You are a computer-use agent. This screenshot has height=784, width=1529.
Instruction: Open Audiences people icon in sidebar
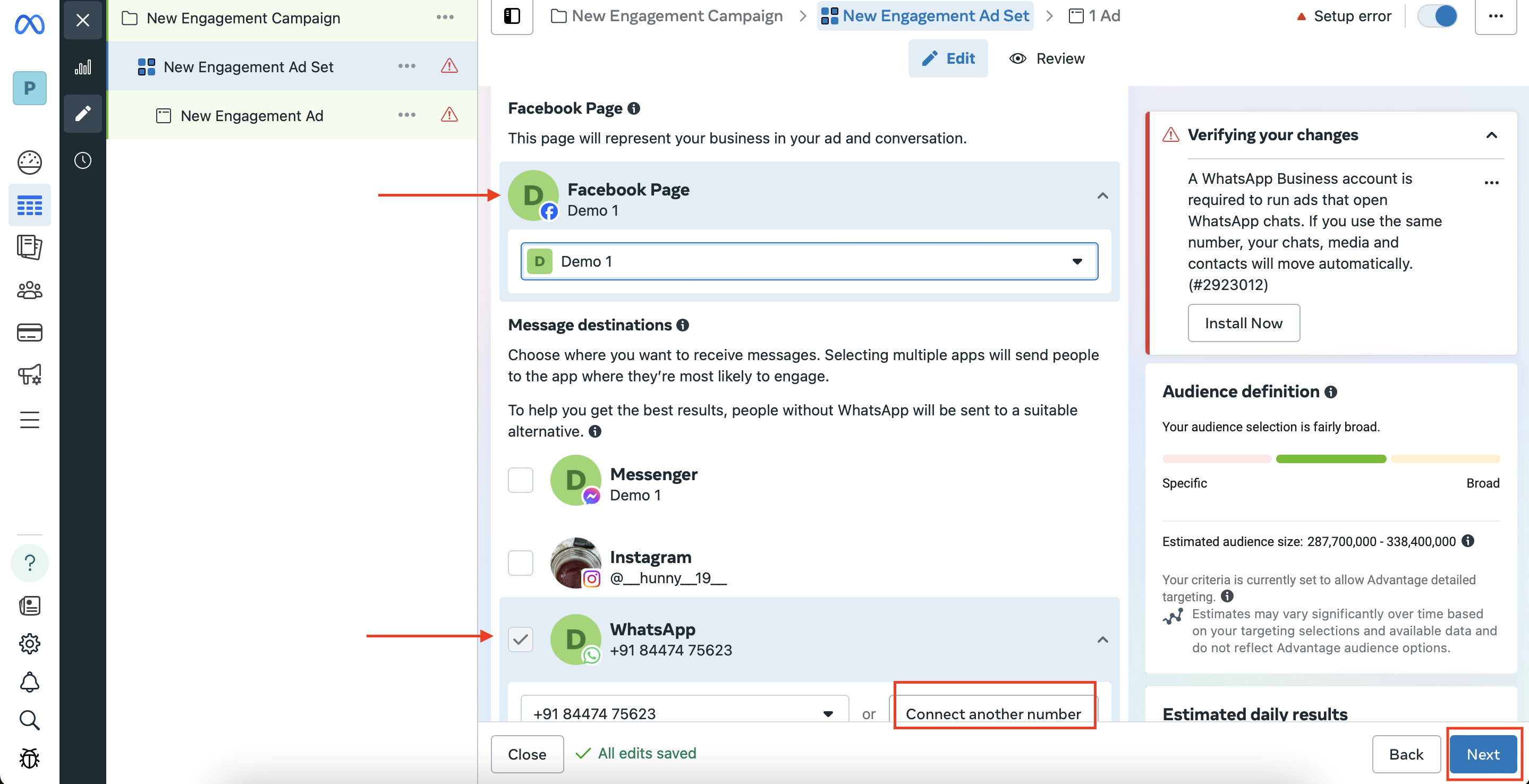[x=29, y=290]
